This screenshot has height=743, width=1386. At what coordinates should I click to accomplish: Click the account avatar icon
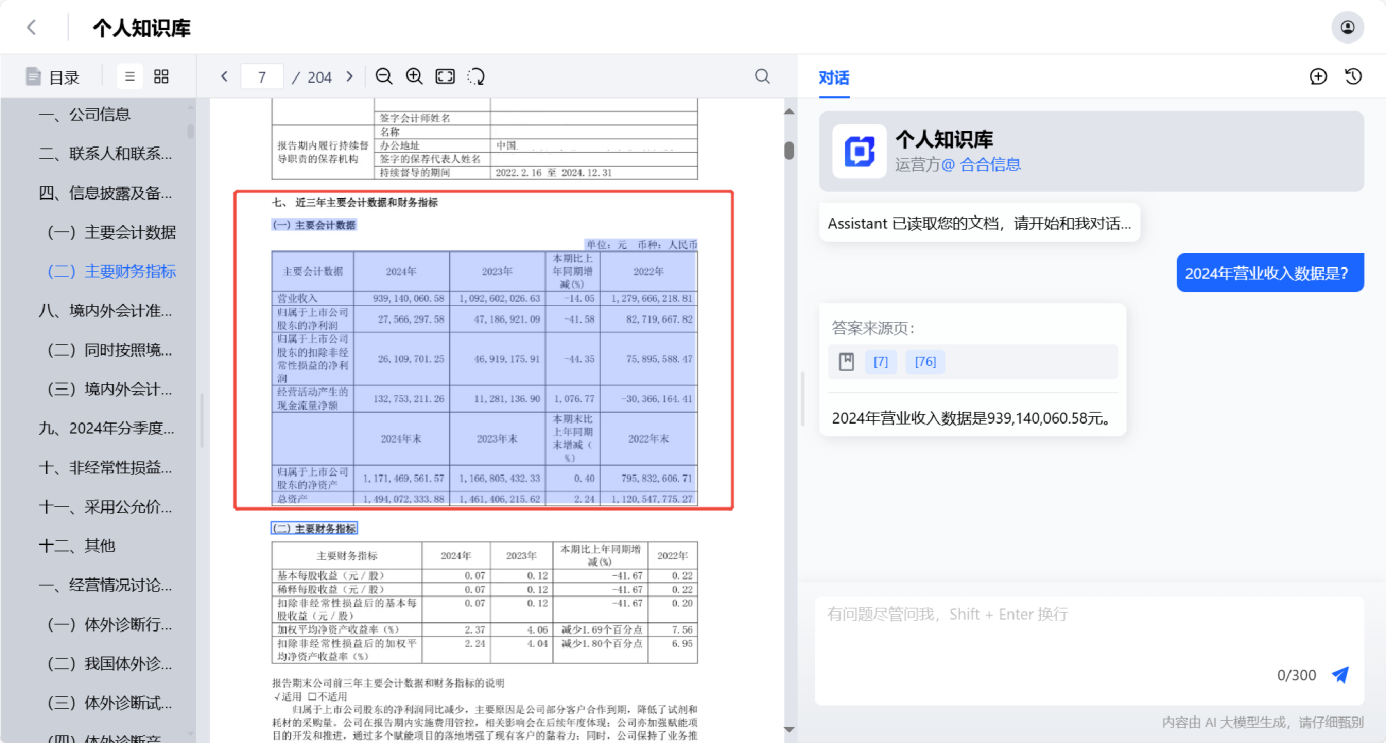click(x=1347, y=27)
